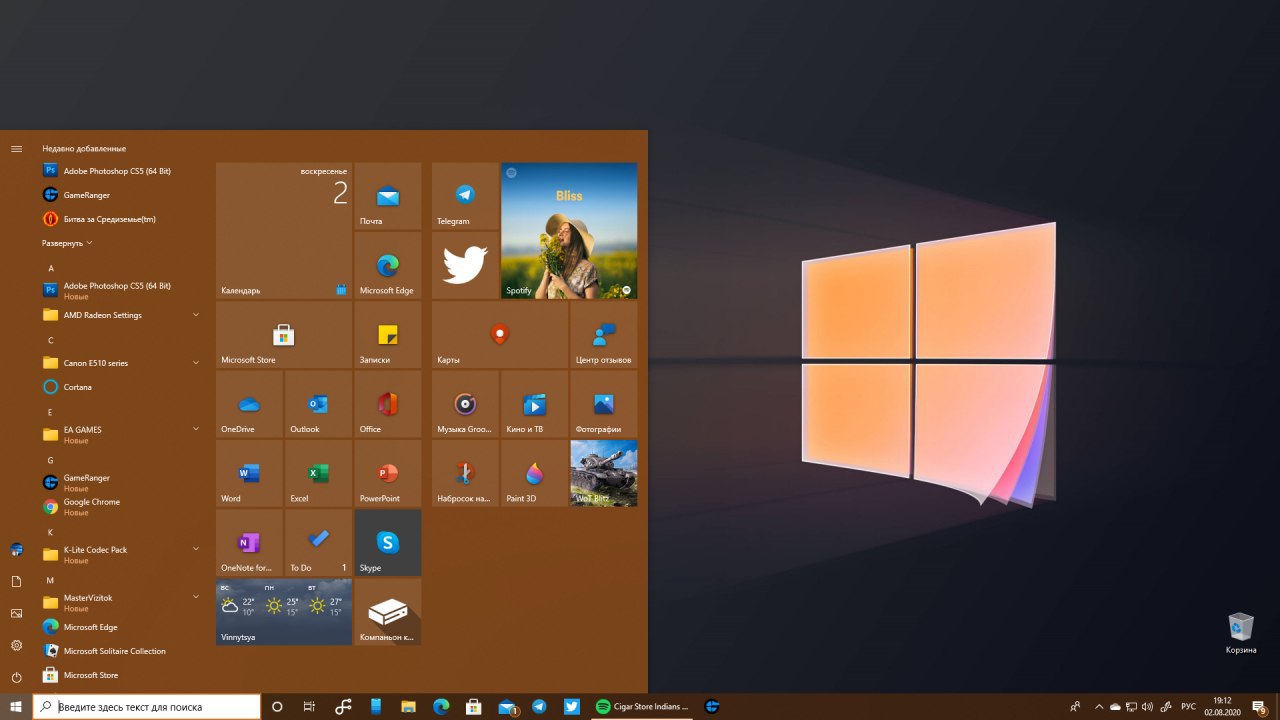1280x720 pixels.
Task: Open the Microsoft Store tile
Action: (x=284, y=335)
